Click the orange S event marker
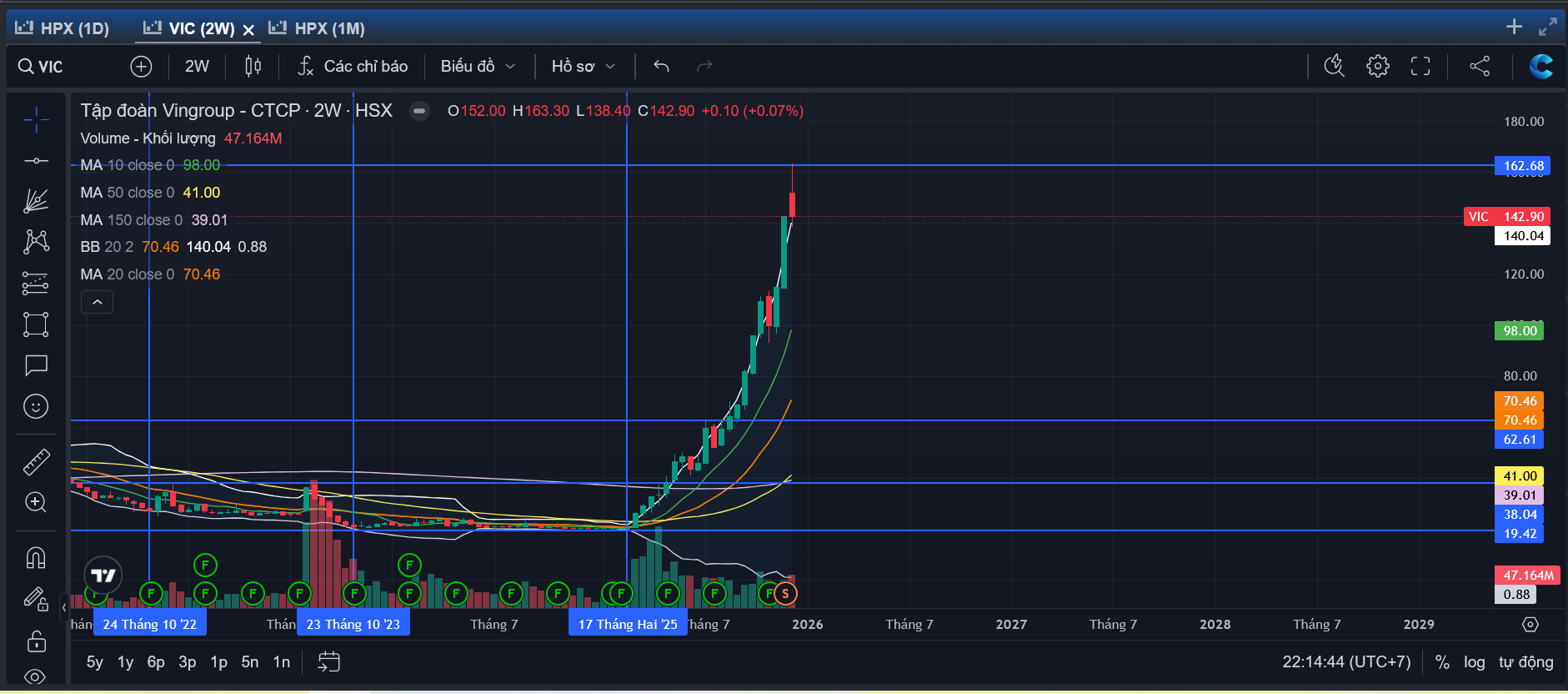This screenshot has width=1568, height=694. (x=785, y=594)
